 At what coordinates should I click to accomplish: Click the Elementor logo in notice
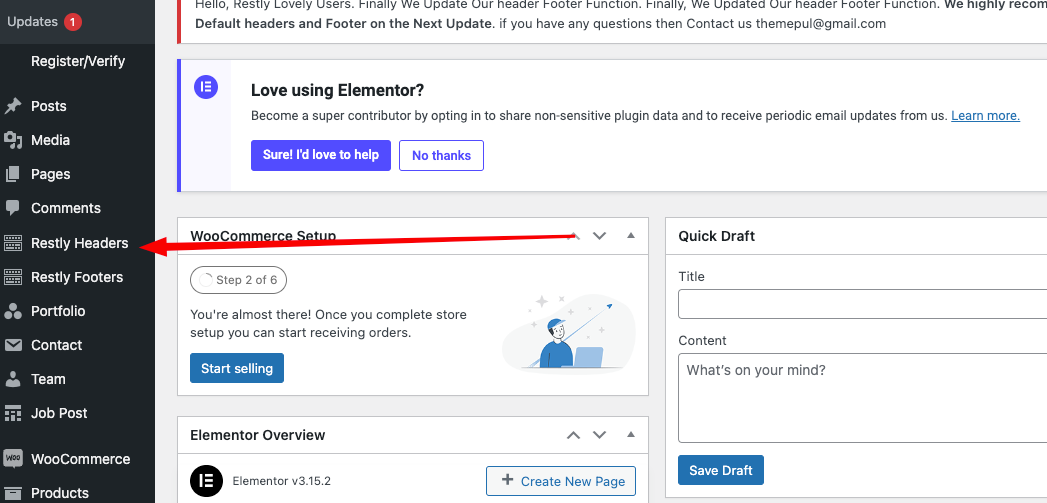click(205, 87)
